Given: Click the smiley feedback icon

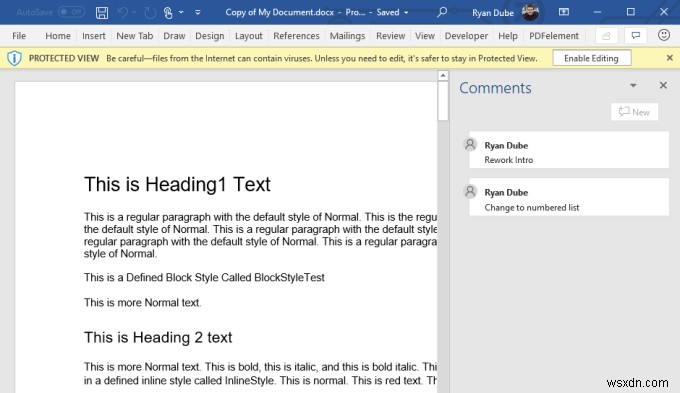Looking at the screenshot, I should (664, 35).
